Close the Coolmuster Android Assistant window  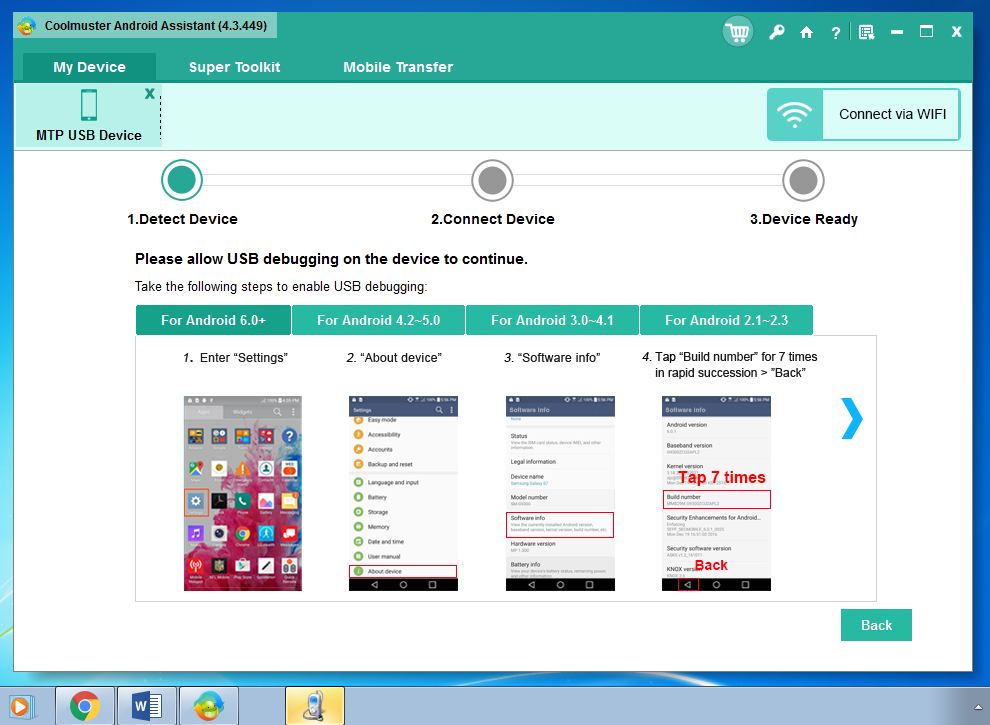point(957,32)
